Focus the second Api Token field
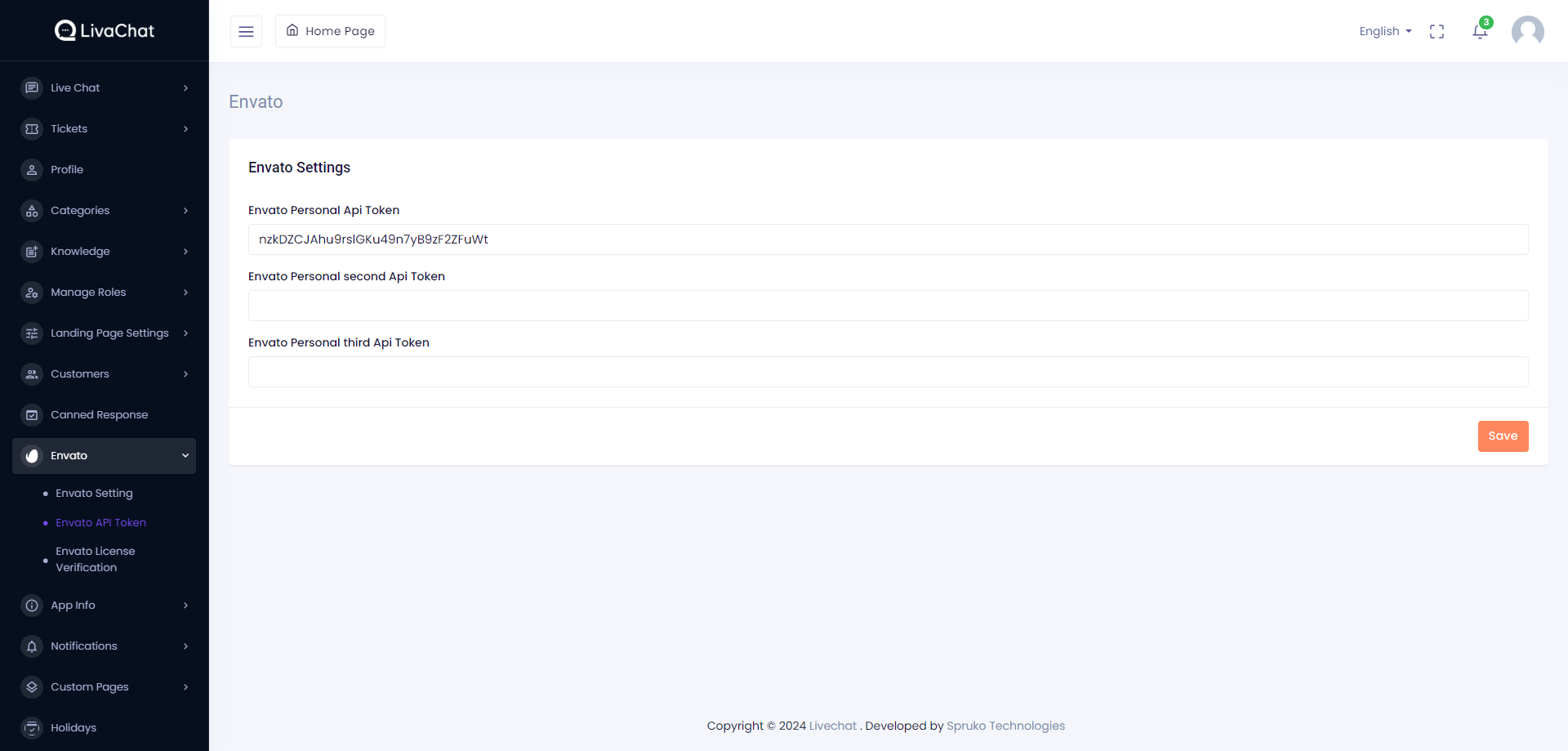Viewport: 1568px width, 751px height. click(889, 306)
